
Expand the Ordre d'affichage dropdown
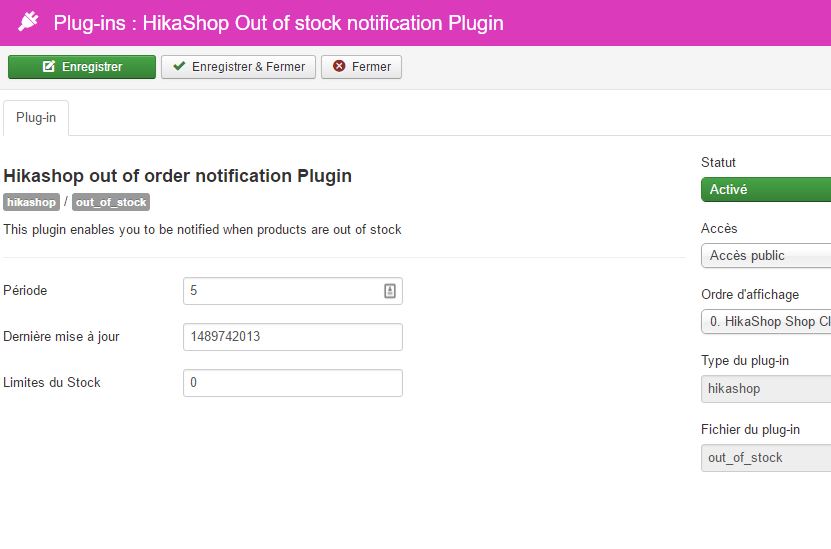(x=765, y=322)
